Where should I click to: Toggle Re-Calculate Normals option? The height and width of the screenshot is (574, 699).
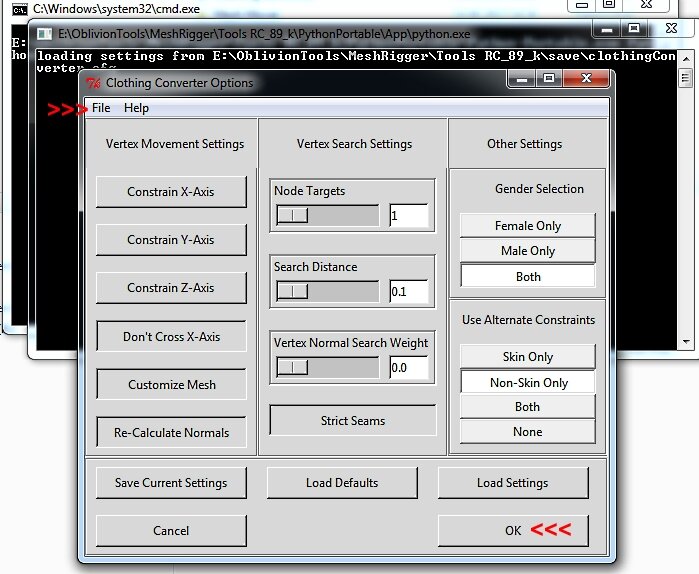171,433
